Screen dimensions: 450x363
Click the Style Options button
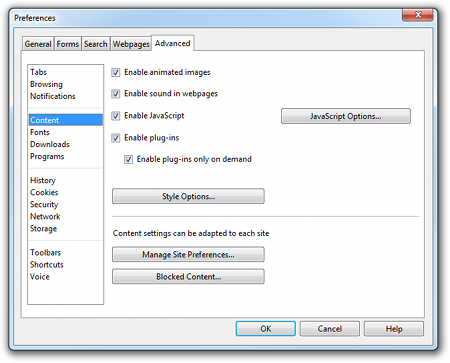(188, 196)
